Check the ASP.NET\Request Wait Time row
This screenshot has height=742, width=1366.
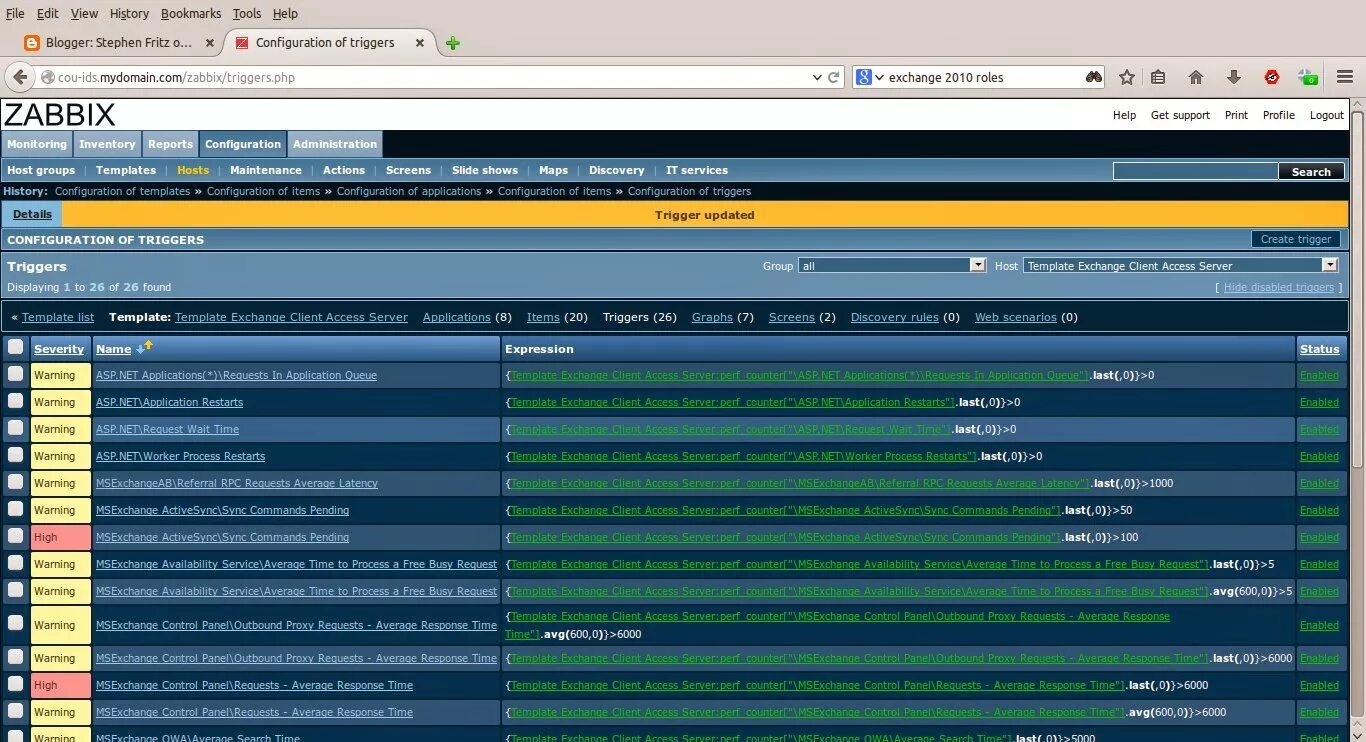pyautogui.click(x=15, y=428)
